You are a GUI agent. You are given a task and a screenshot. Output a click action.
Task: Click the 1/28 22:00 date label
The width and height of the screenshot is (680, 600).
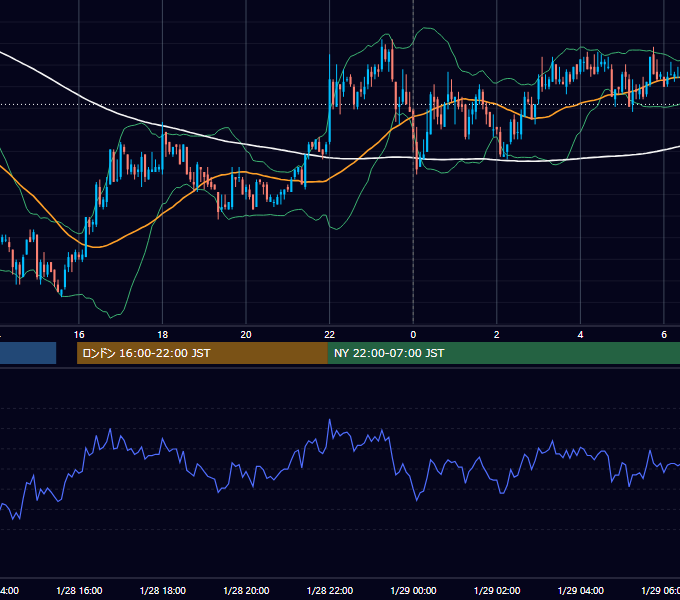[330, 591]
